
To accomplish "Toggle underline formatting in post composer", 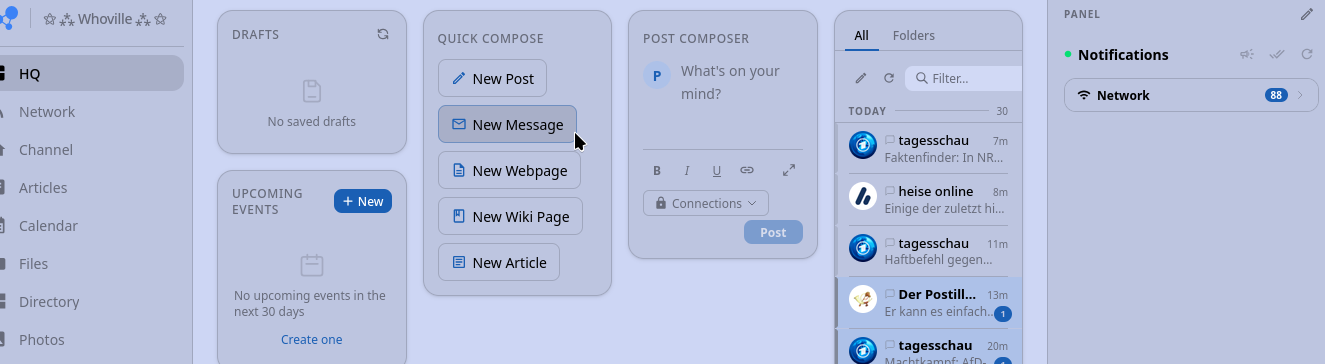I will pos(717,170).
